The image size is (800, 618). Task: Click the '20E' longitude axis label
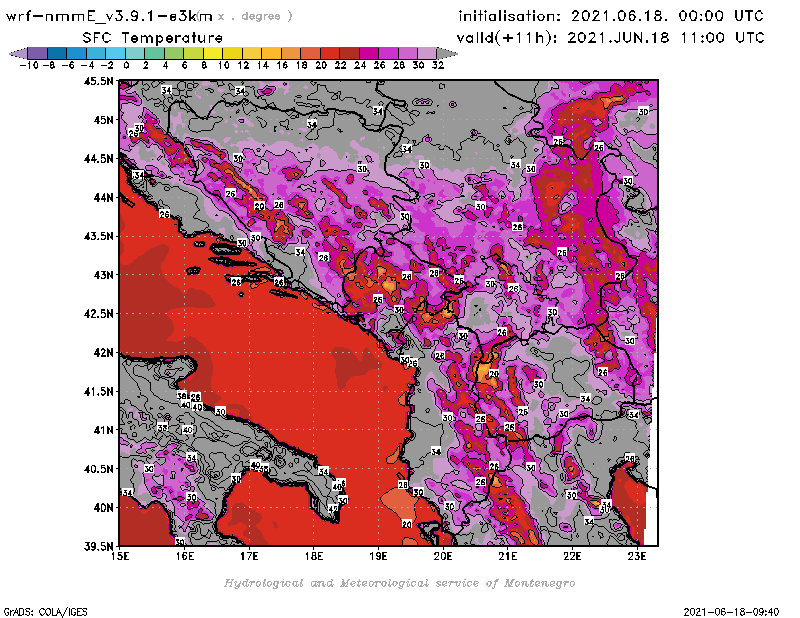pyautogui.click(x=443, y=556)
